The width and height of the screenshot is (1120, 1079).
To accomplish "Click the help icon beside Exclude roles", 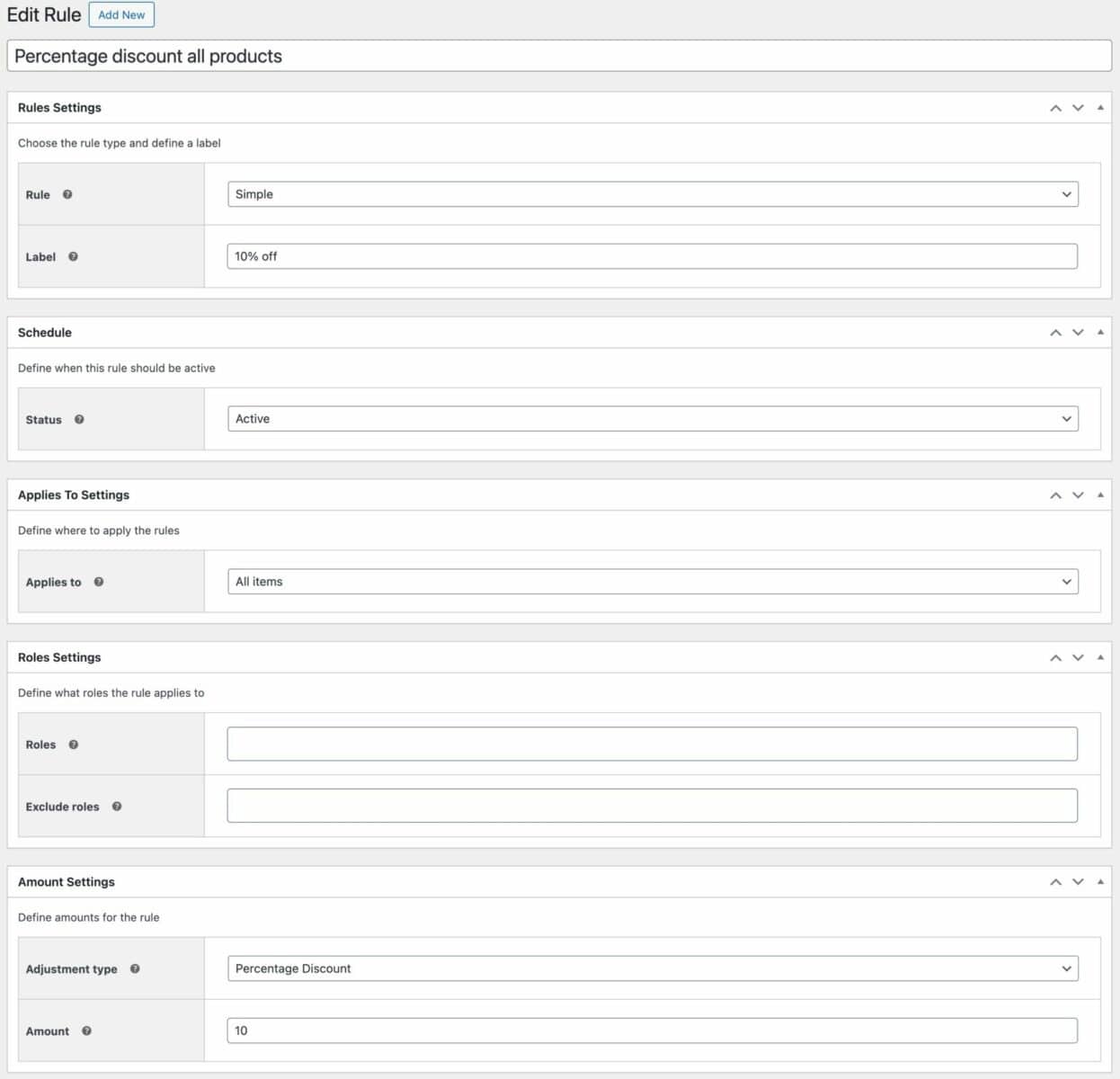I will coord(117,807).
